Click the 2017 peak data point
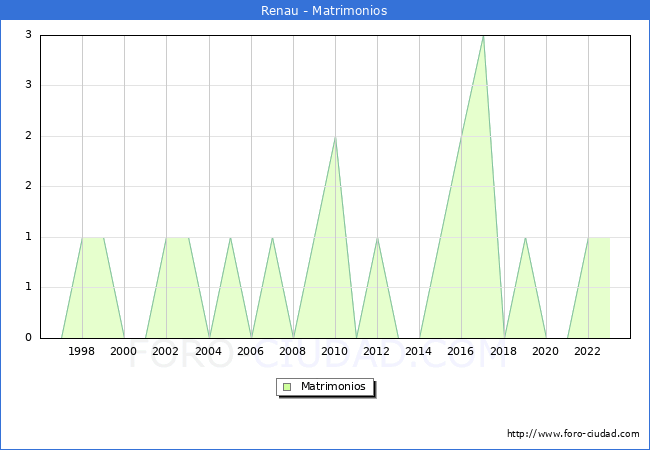This screenshot has width=650, height=450. [483, 36]
